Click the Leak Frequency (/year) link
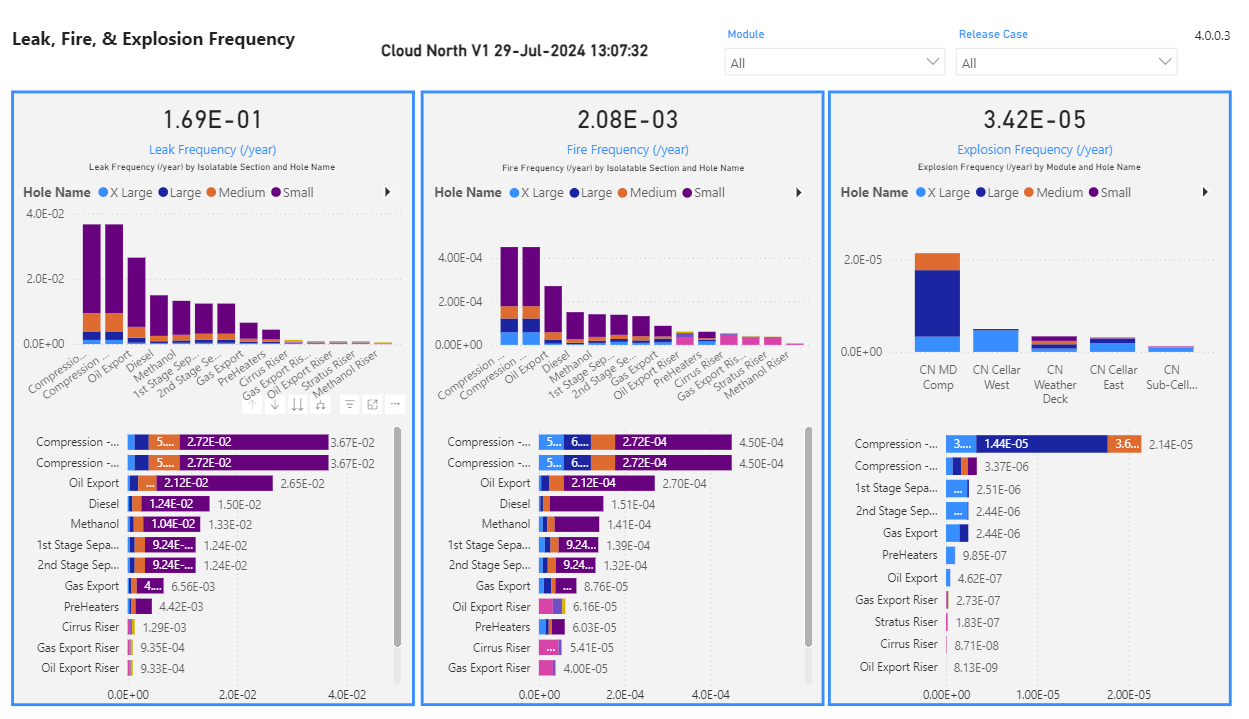Image resolution: width=1249 pixels, height=719 pixels. (x=212, y=149)
